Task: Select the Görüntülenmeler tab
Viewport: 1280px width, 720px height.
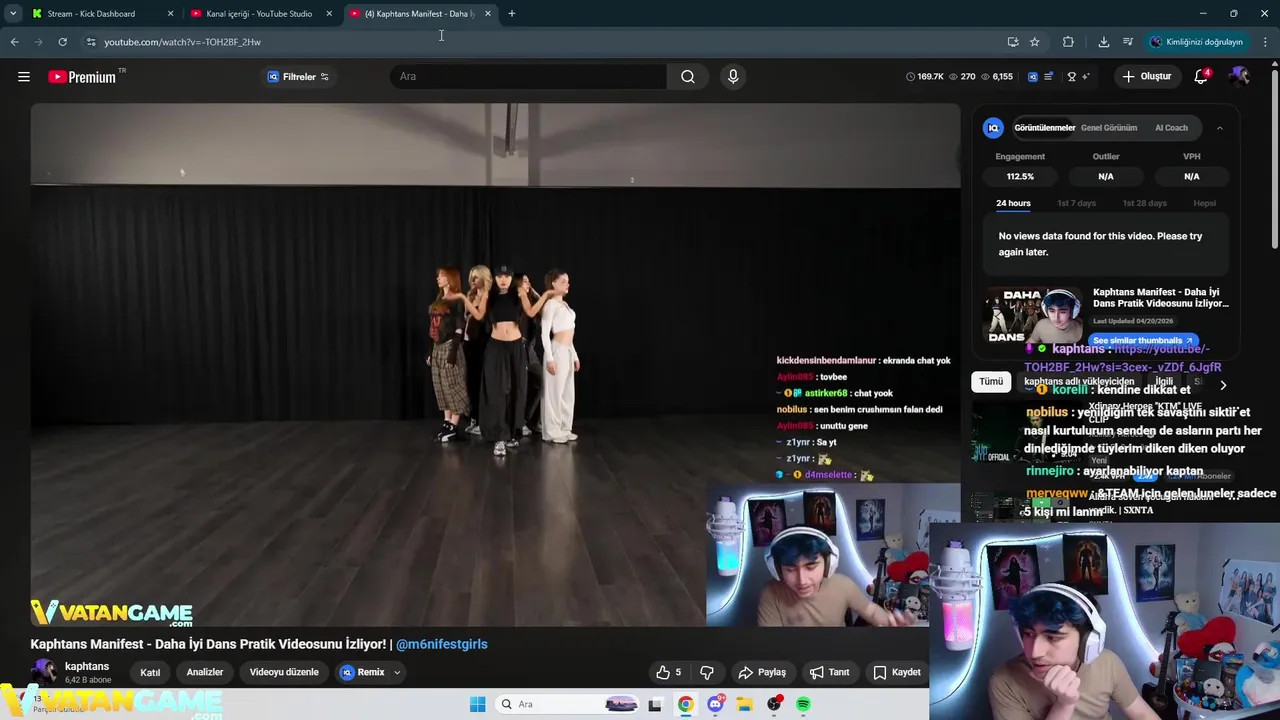Action: [x=1045, y=128]
